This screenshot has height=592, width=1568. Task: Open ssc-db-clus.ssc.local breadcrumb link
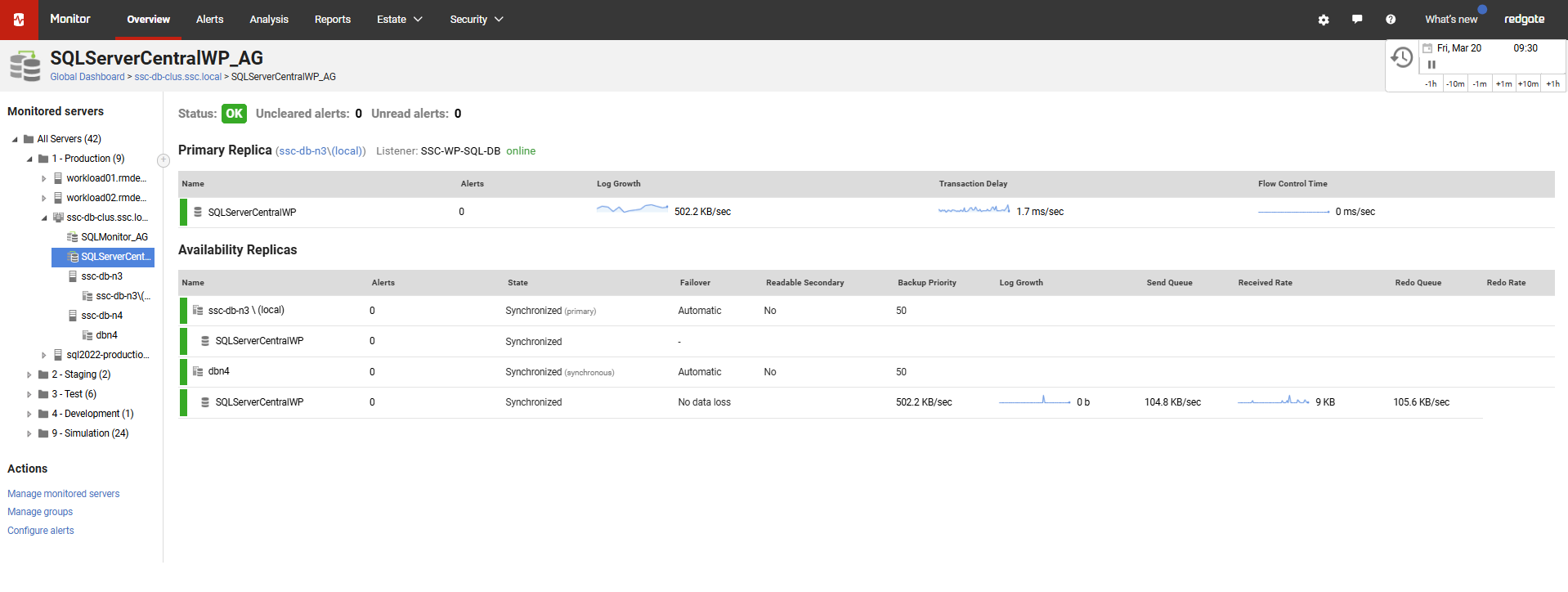pyautogui.click(x=177, y=77)
